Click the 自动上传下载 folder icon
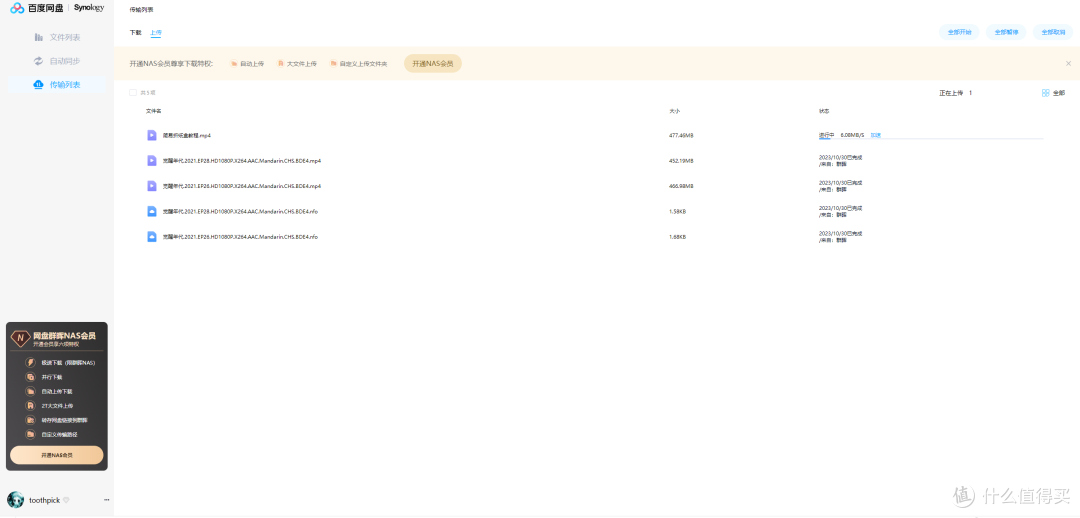Screen dimensions: 1080x518 (x=30, y=391)
